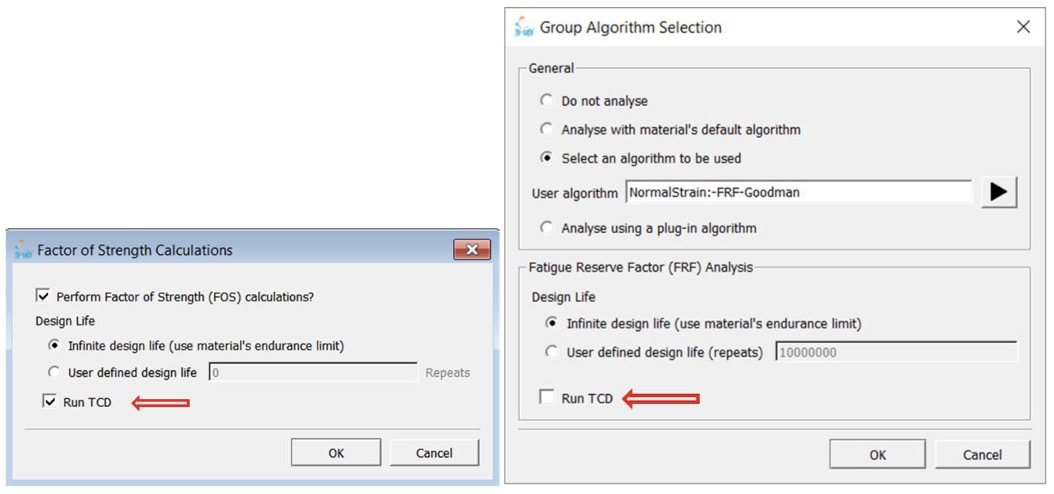Viewport: 1054px width, 494px height.
Task: Choose Analyse with material's default algorithm
Action: click(x=546, y=129)
